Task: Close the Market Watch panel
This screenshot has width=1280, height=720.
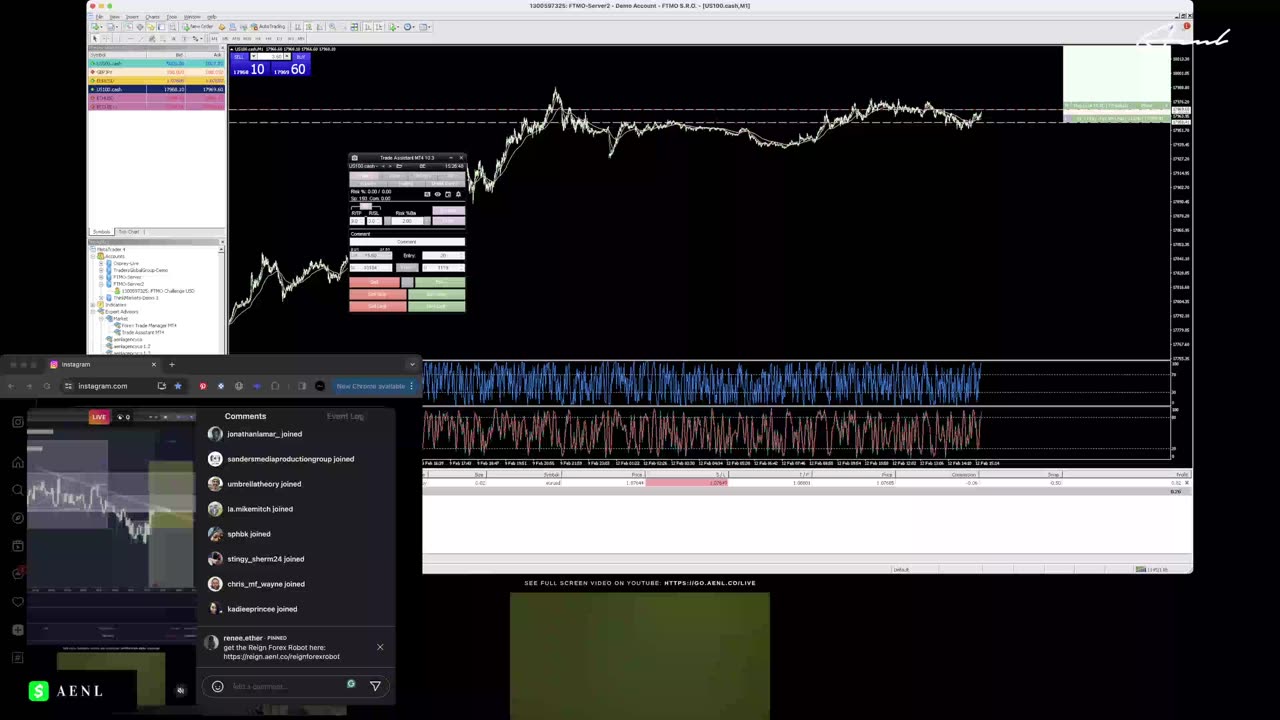Action: coord(222,48)
